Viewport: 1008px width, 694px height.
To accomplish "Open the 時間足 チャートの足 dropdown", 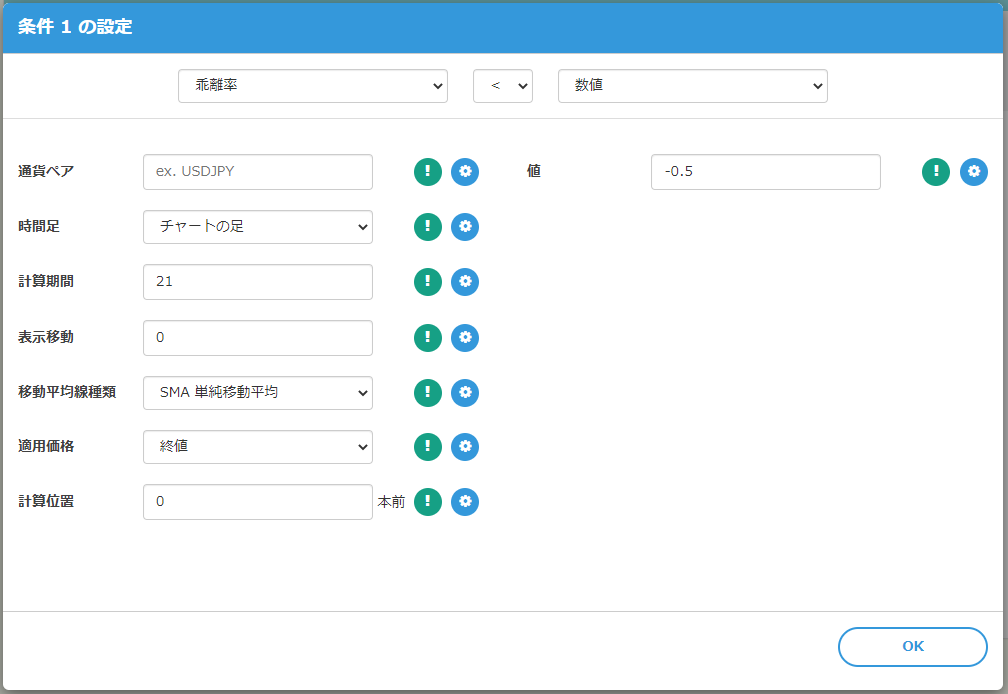I will (x=258, y=227).
